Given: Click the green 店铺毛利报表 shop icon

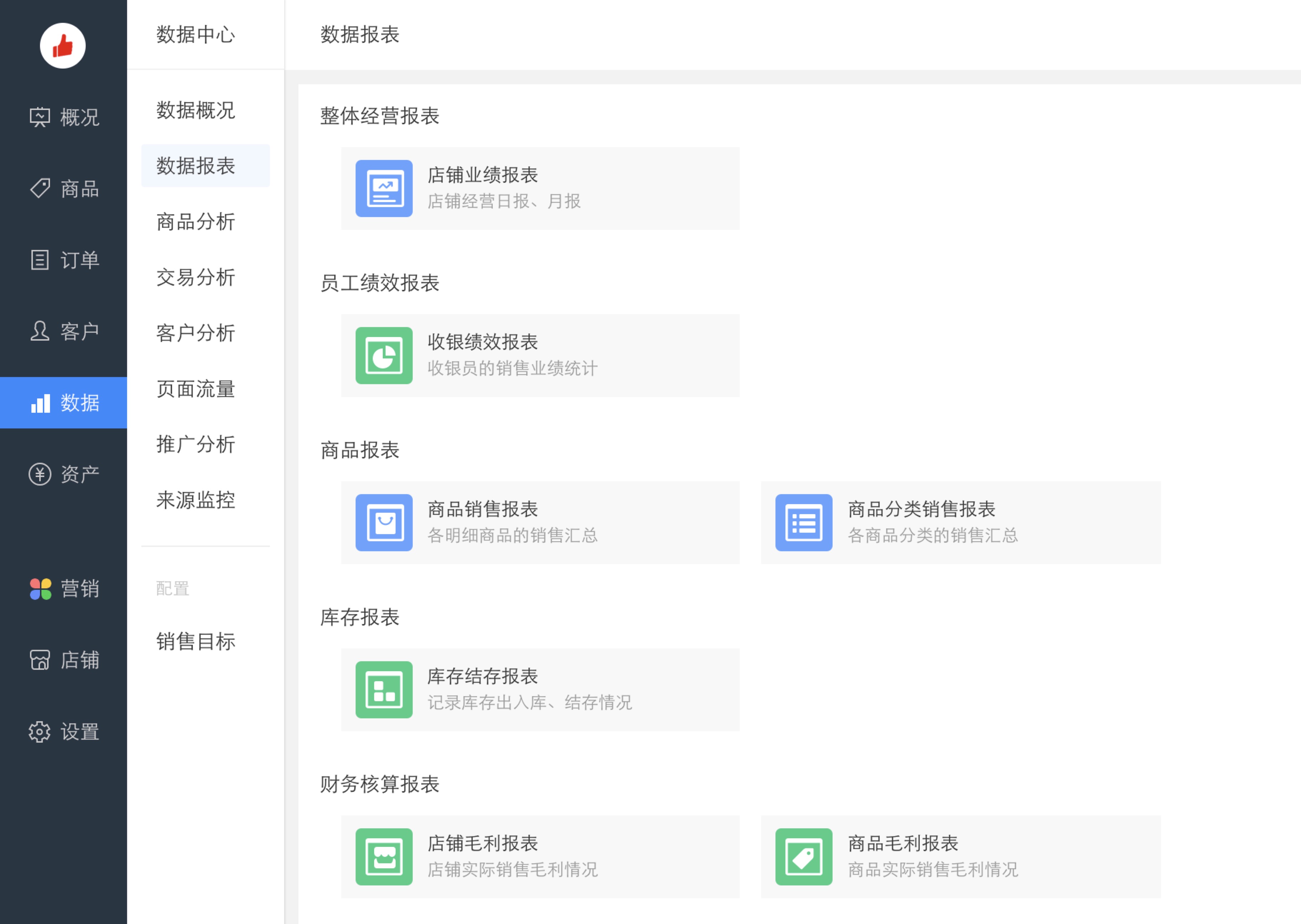Looking at the screenshot, I should coord(384,857).
